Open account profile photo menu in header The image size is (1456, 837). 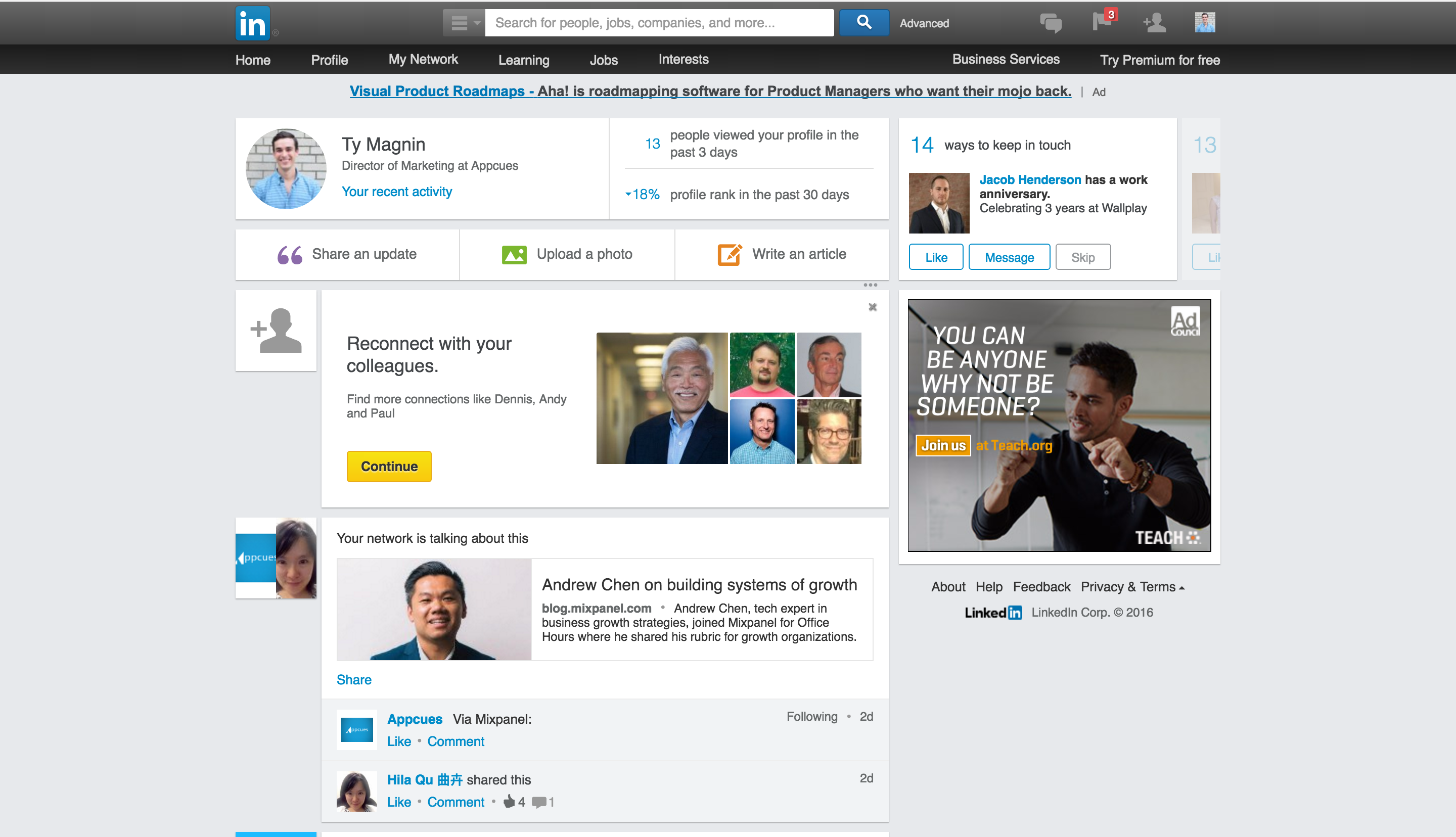(x=1205, y=22)
